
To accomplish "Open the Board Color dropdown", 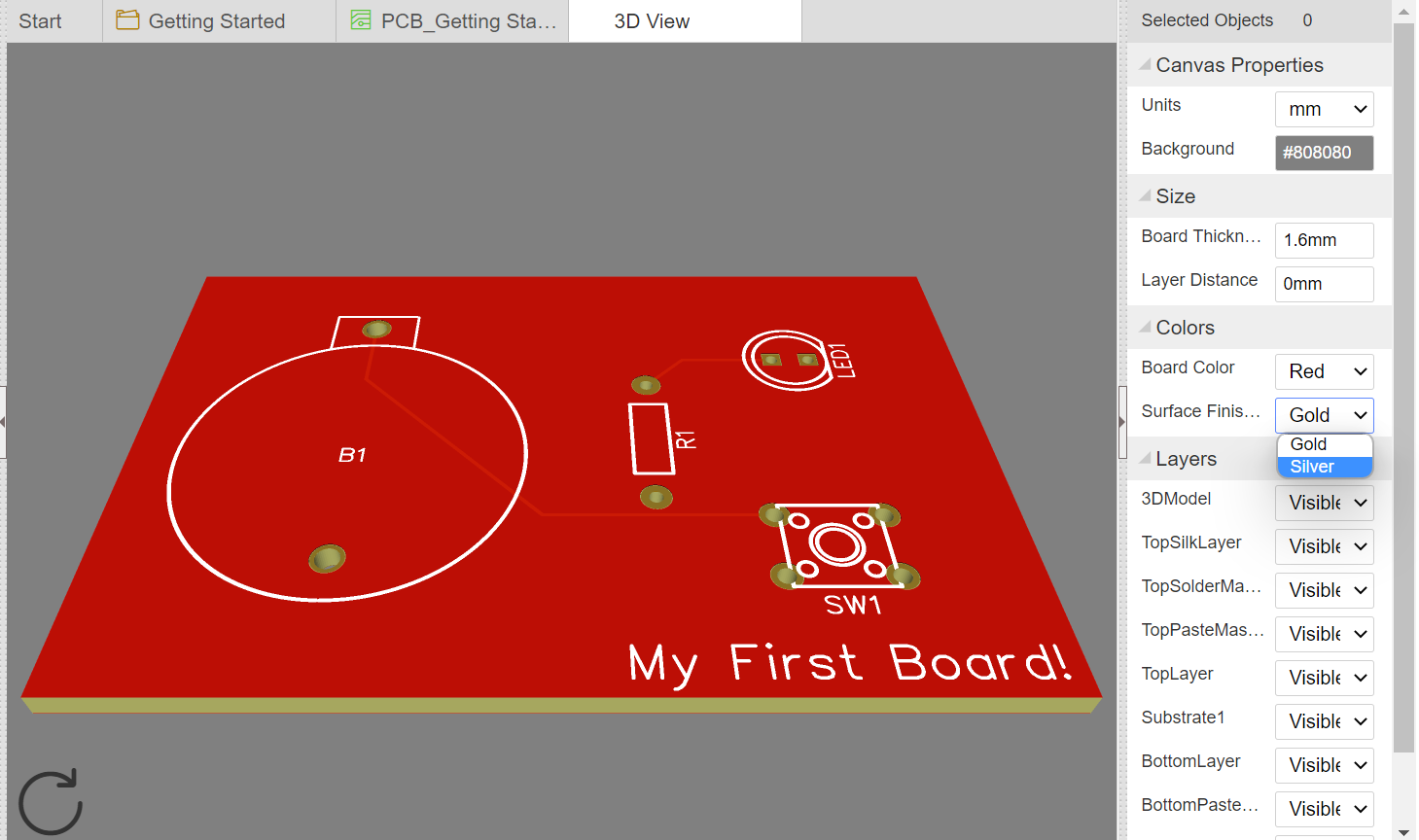I will pyautogui.click(x=1324, y=371).
